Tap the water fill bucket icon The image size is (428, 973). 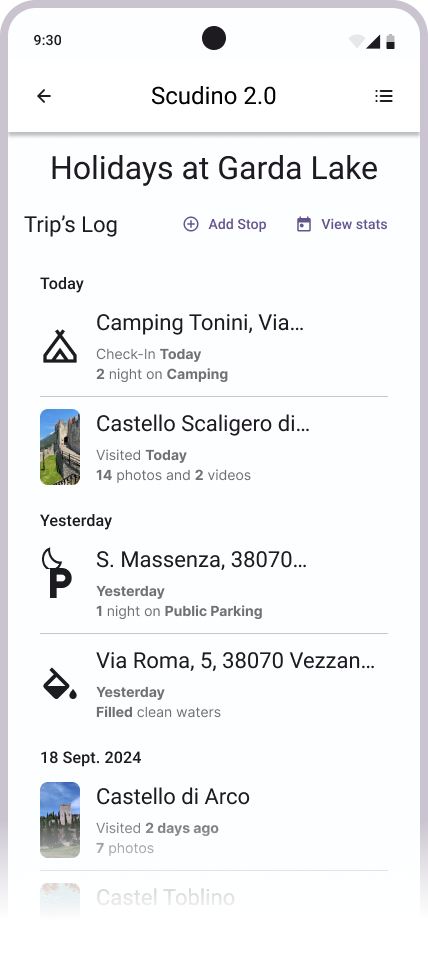pyautogui.click(x=60, y=684)
